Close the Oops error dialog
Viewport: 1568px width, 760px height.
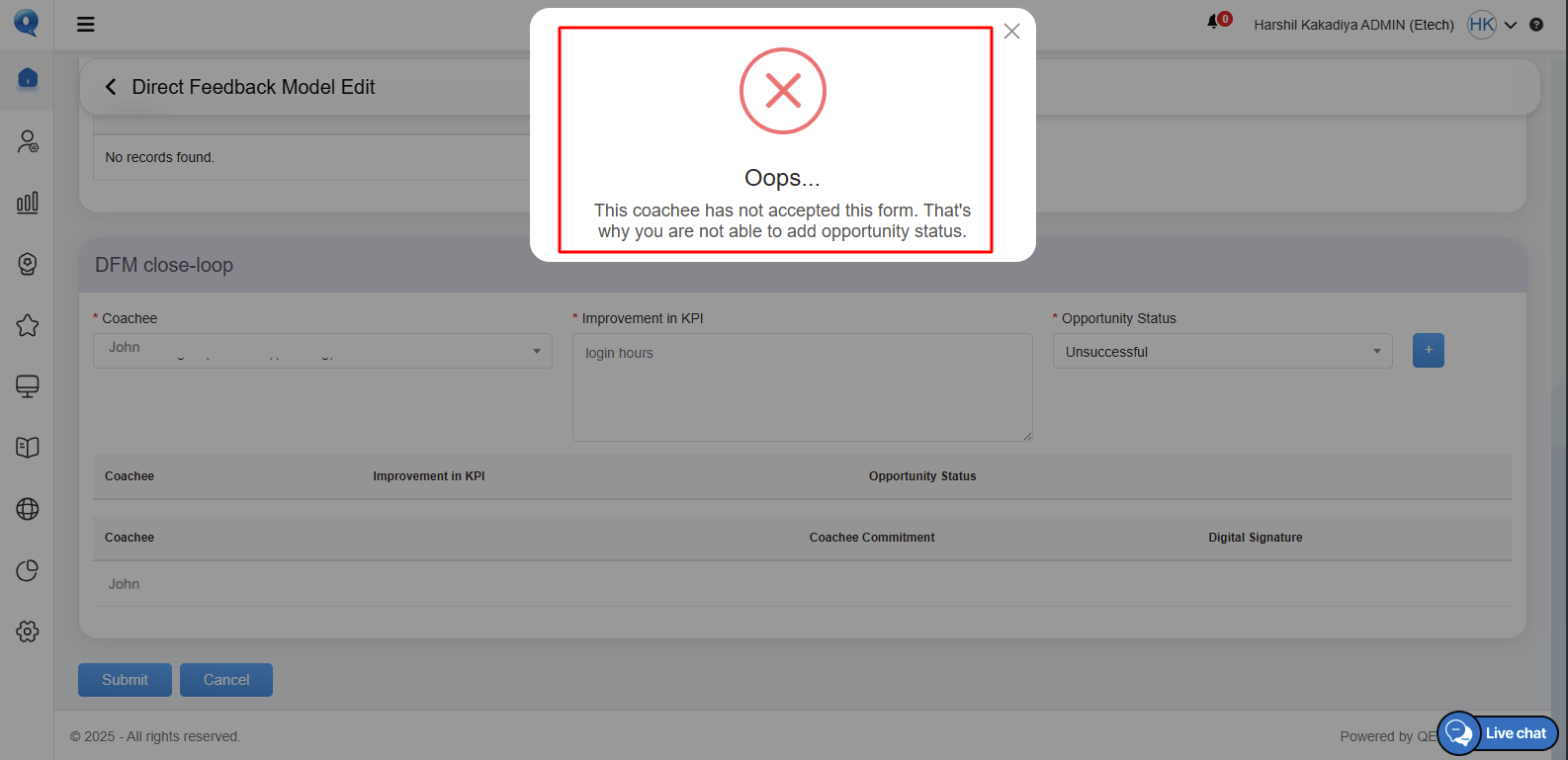(x=1011, y=32)
